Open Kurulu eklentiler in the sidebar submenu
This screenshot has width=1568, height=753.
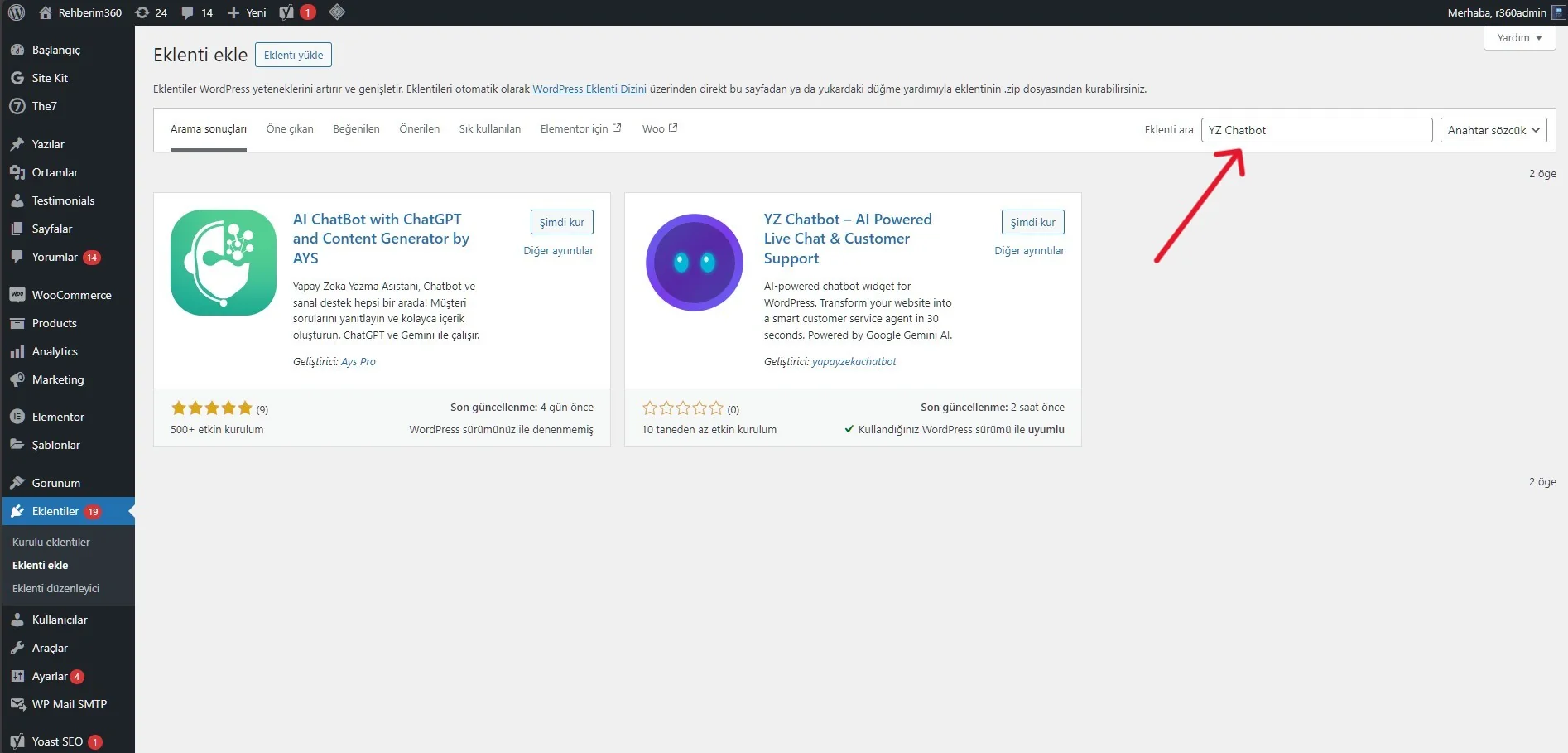[51, 542]
